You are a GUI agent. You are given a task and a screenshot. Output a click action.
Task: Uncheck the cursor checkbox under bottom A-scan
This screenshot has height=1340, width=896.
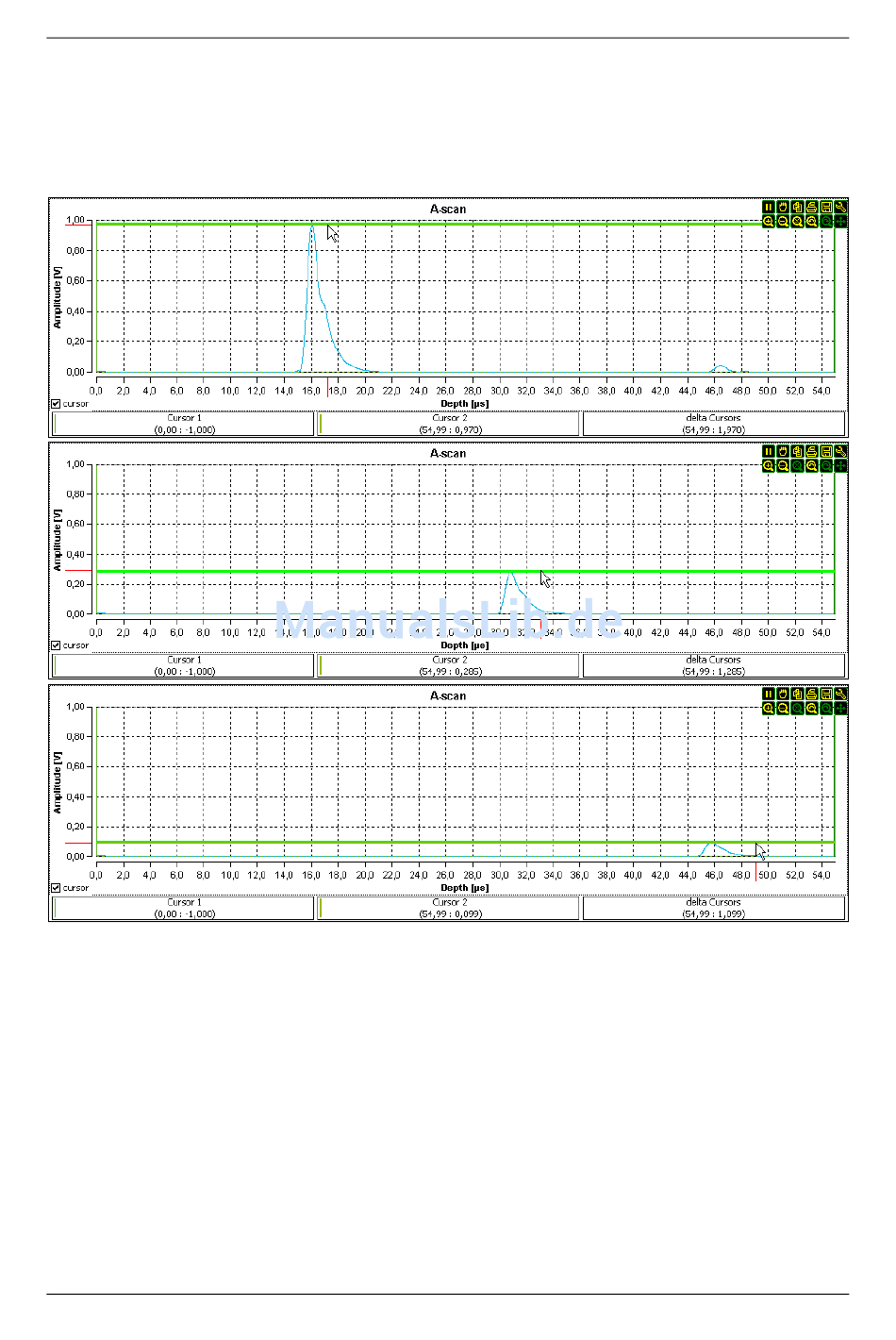click(56, 888)
